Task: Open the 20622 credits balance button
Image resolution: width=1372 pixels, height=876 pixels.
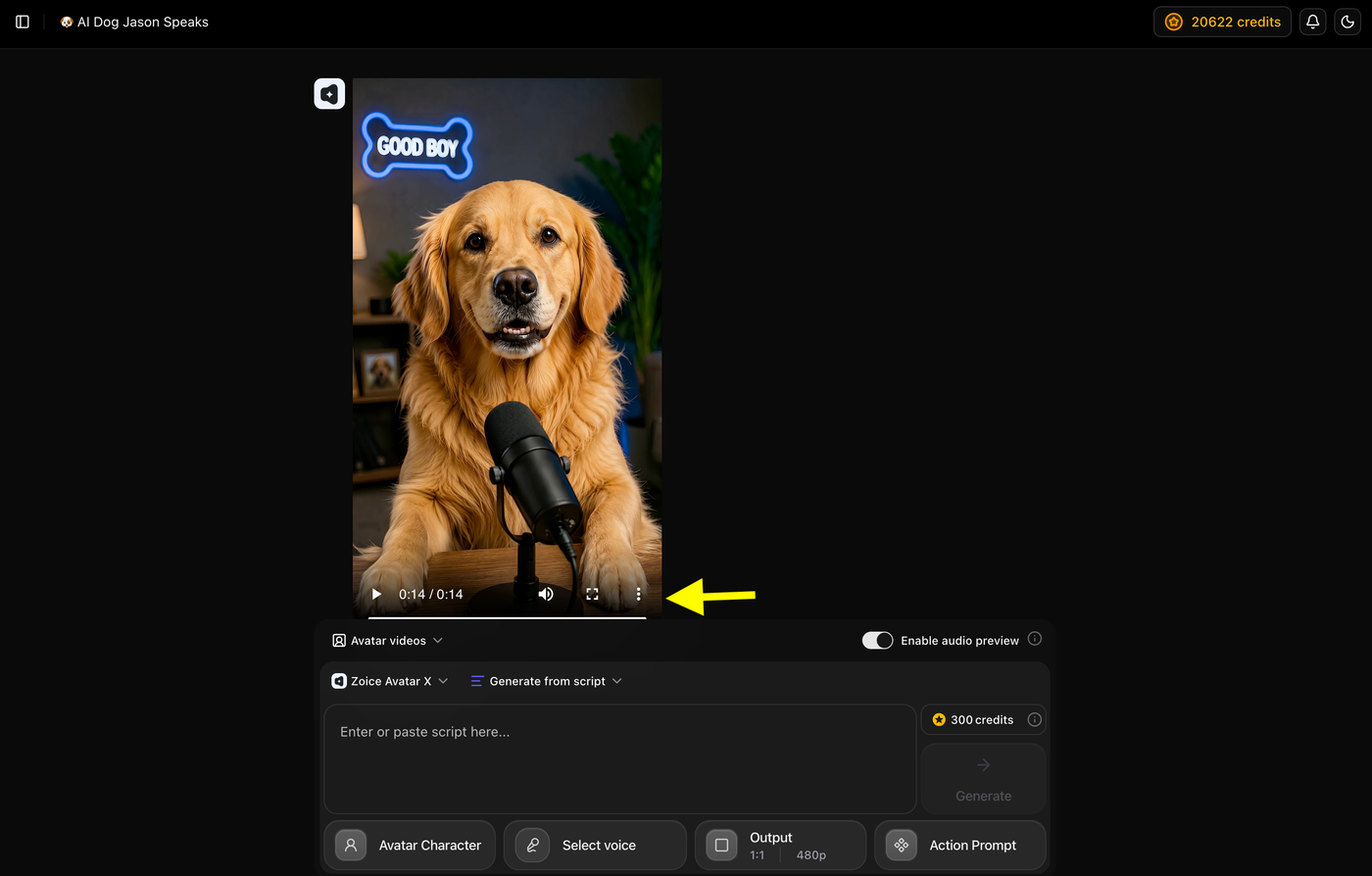Action: [x=1222, y=22]
